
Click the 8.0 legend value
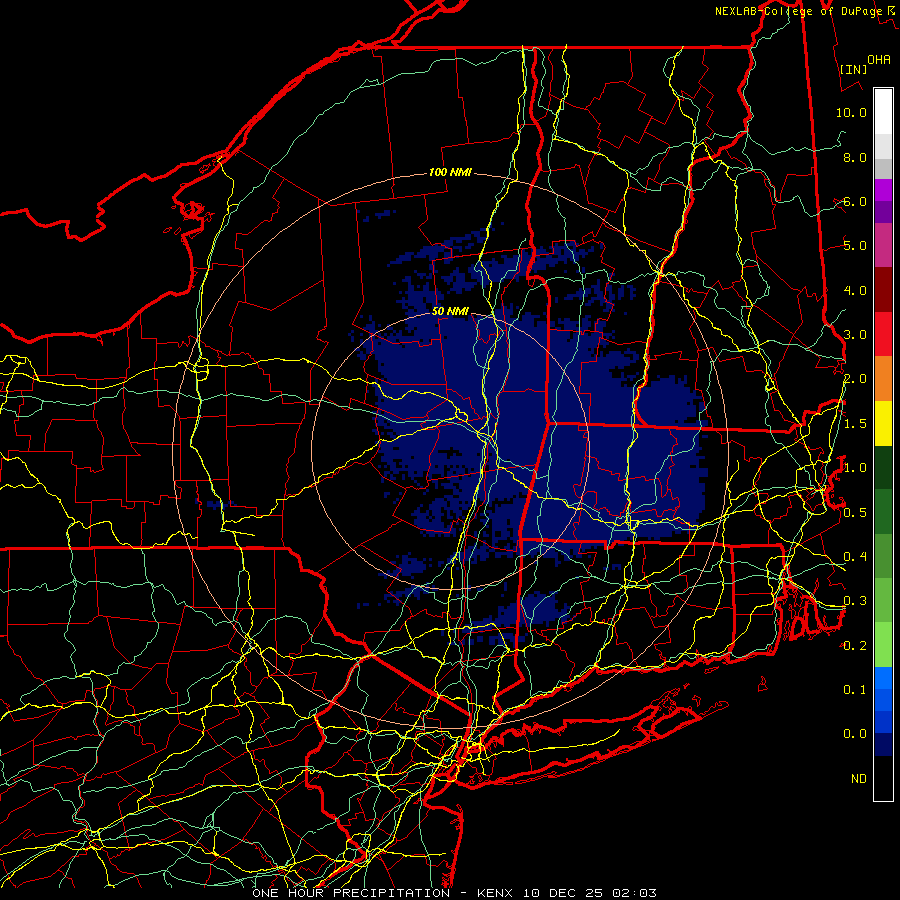pyautogui.click(x=855, y=157)
